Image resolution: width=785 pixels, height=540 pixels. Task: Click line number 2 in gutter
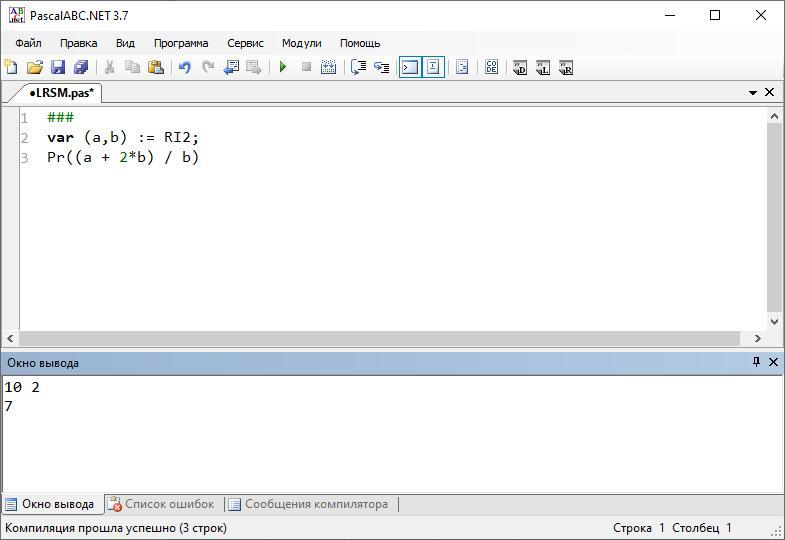click(x=24, y=138)
